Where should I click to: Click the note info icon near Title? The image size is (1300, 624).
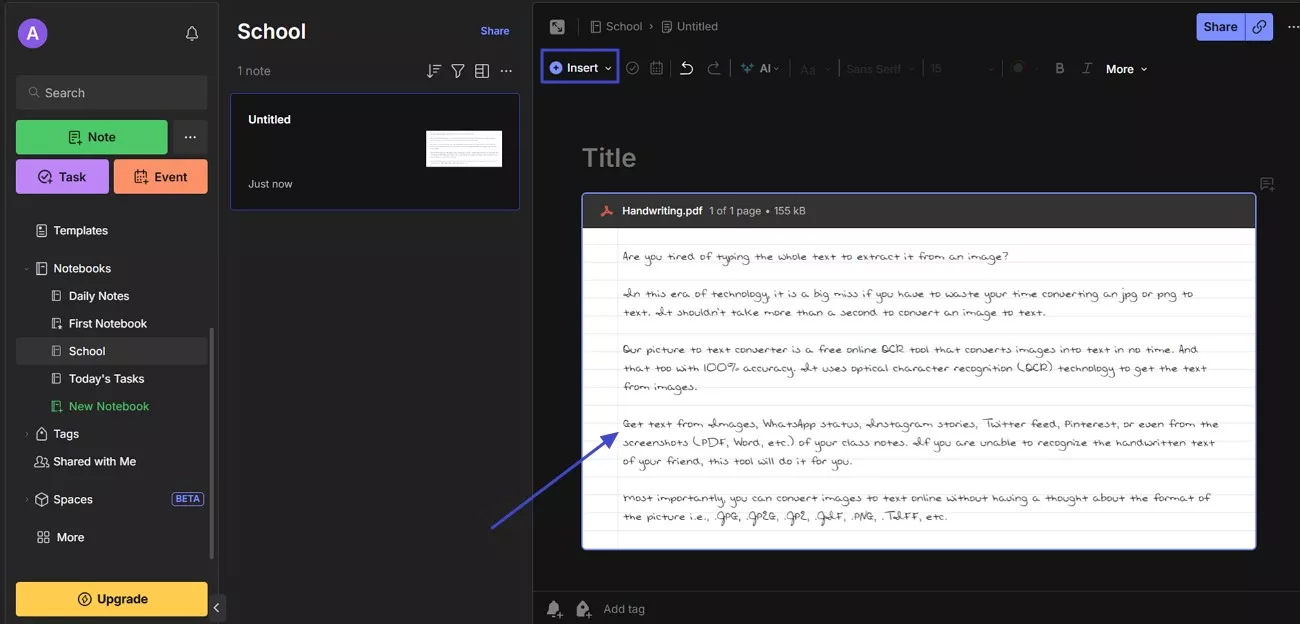1266,183
